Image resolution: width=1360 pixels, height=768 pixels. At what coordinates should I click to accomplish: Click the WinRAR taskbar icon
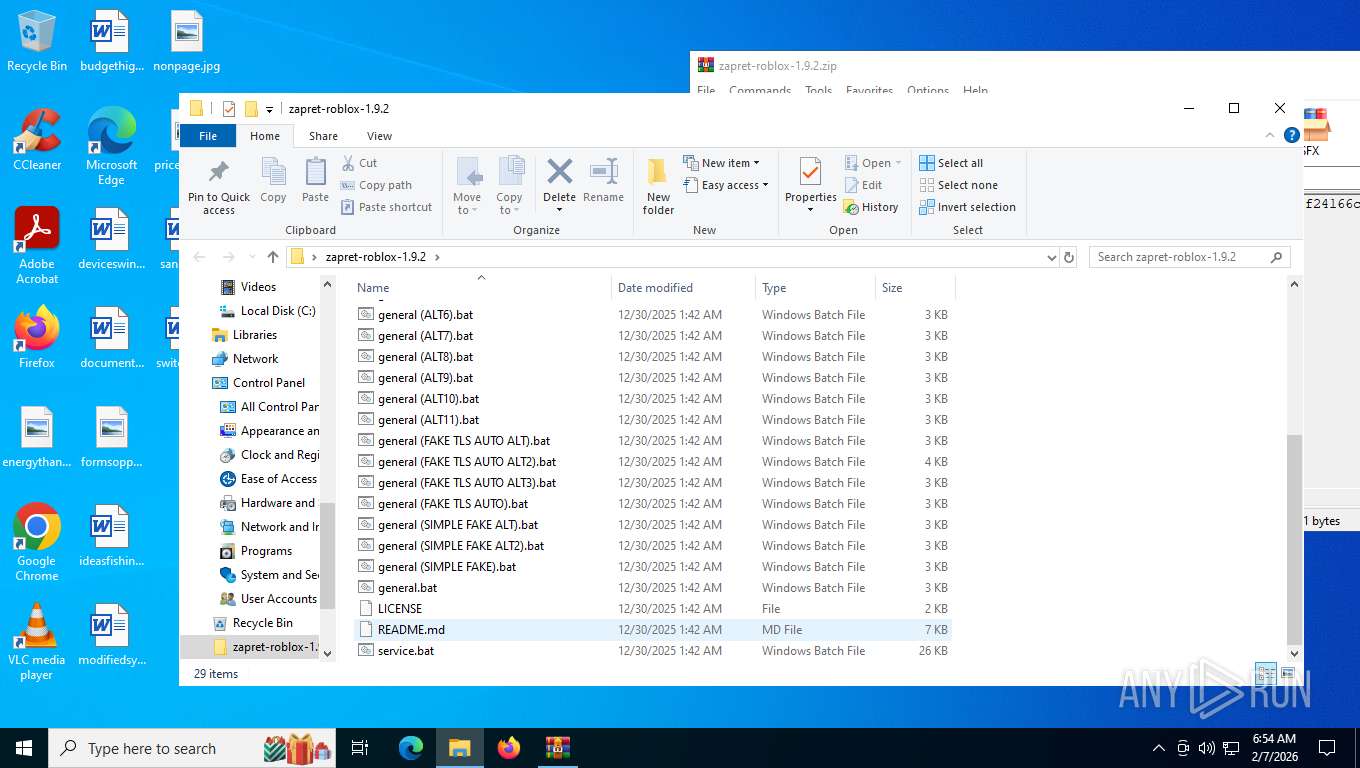pyautogui.click(x=557, y=748)
